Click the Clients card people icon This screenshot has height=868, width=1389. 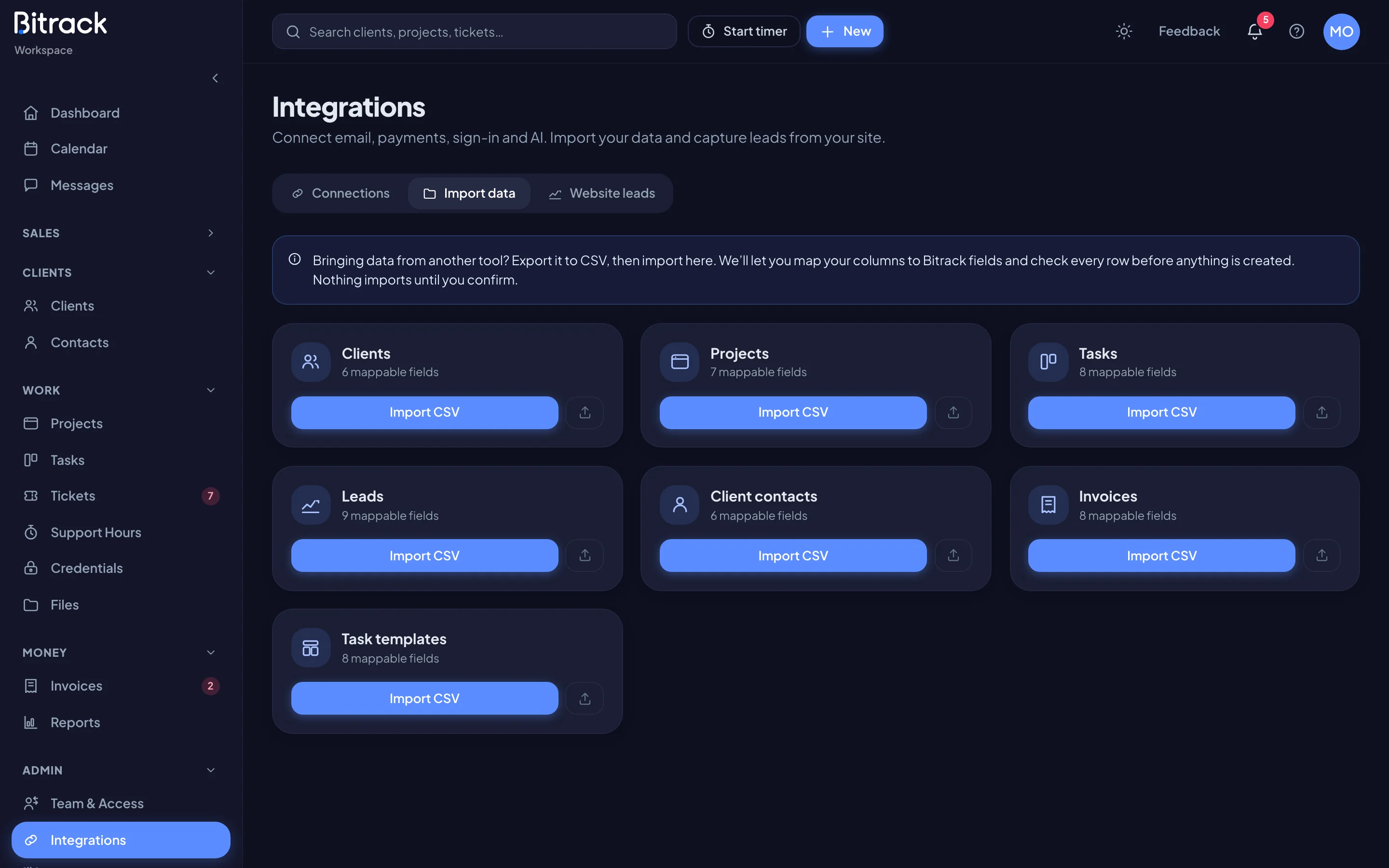(x=311, y=362)
